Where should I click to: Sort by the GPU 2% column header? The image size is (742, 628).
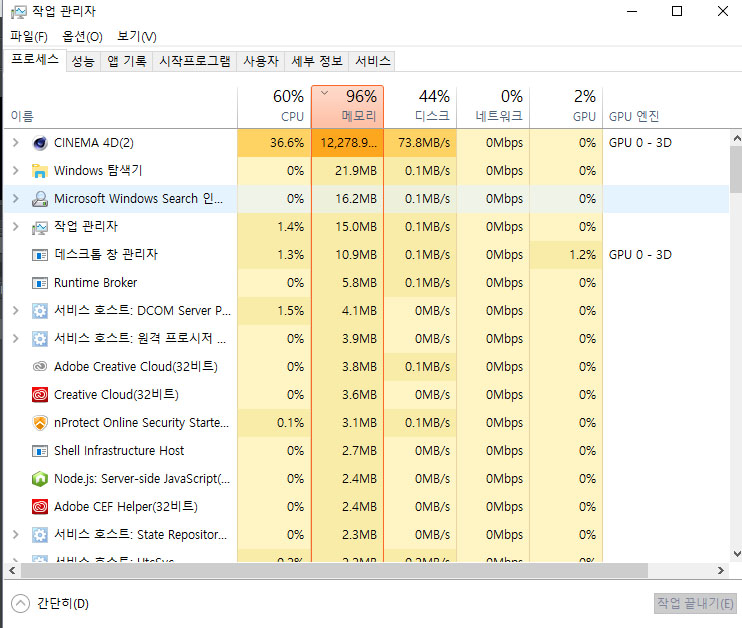click(x=566, y=107)
